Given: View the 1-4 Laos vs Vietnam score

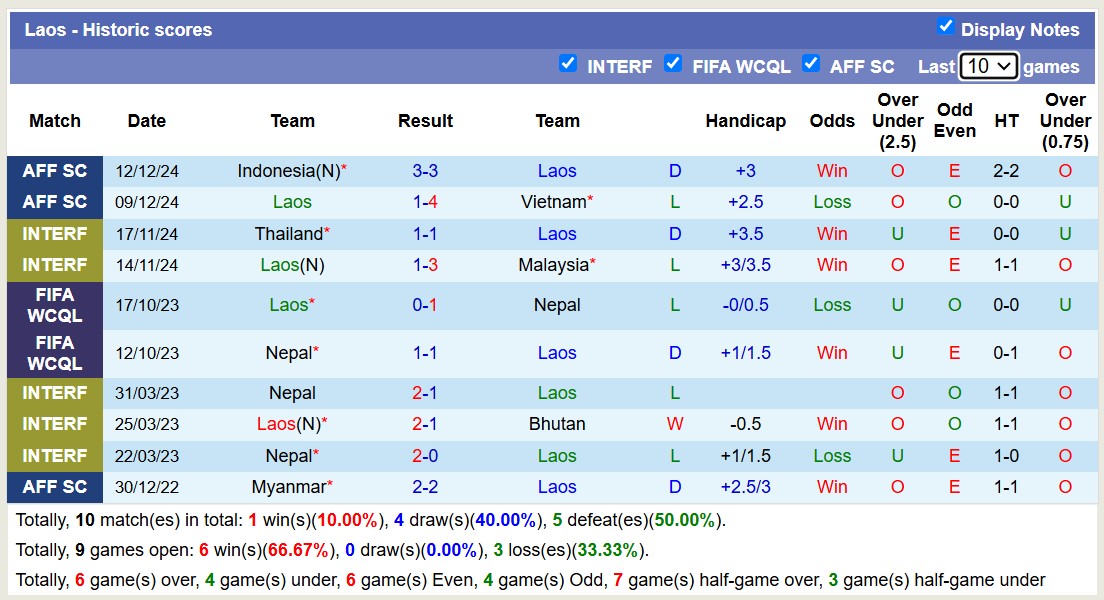Looking at the screenshot, I should (x=425, y=202).
